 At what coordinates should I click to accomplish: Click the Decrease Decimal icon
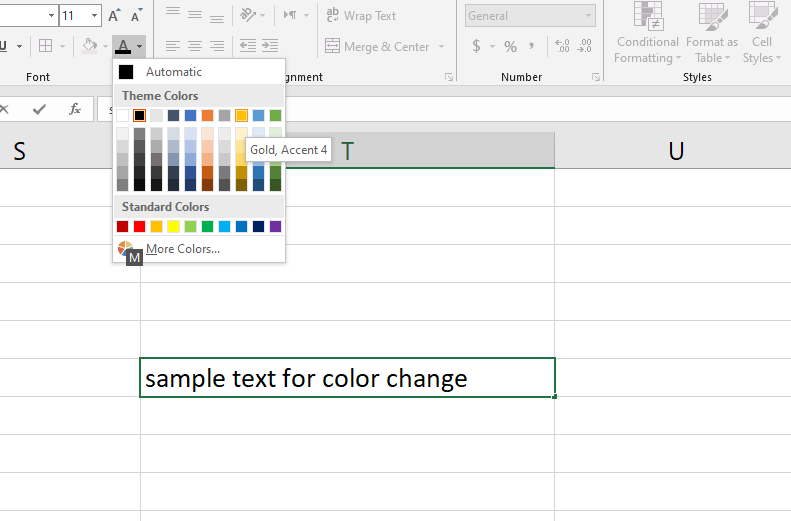tap(585, 46)
